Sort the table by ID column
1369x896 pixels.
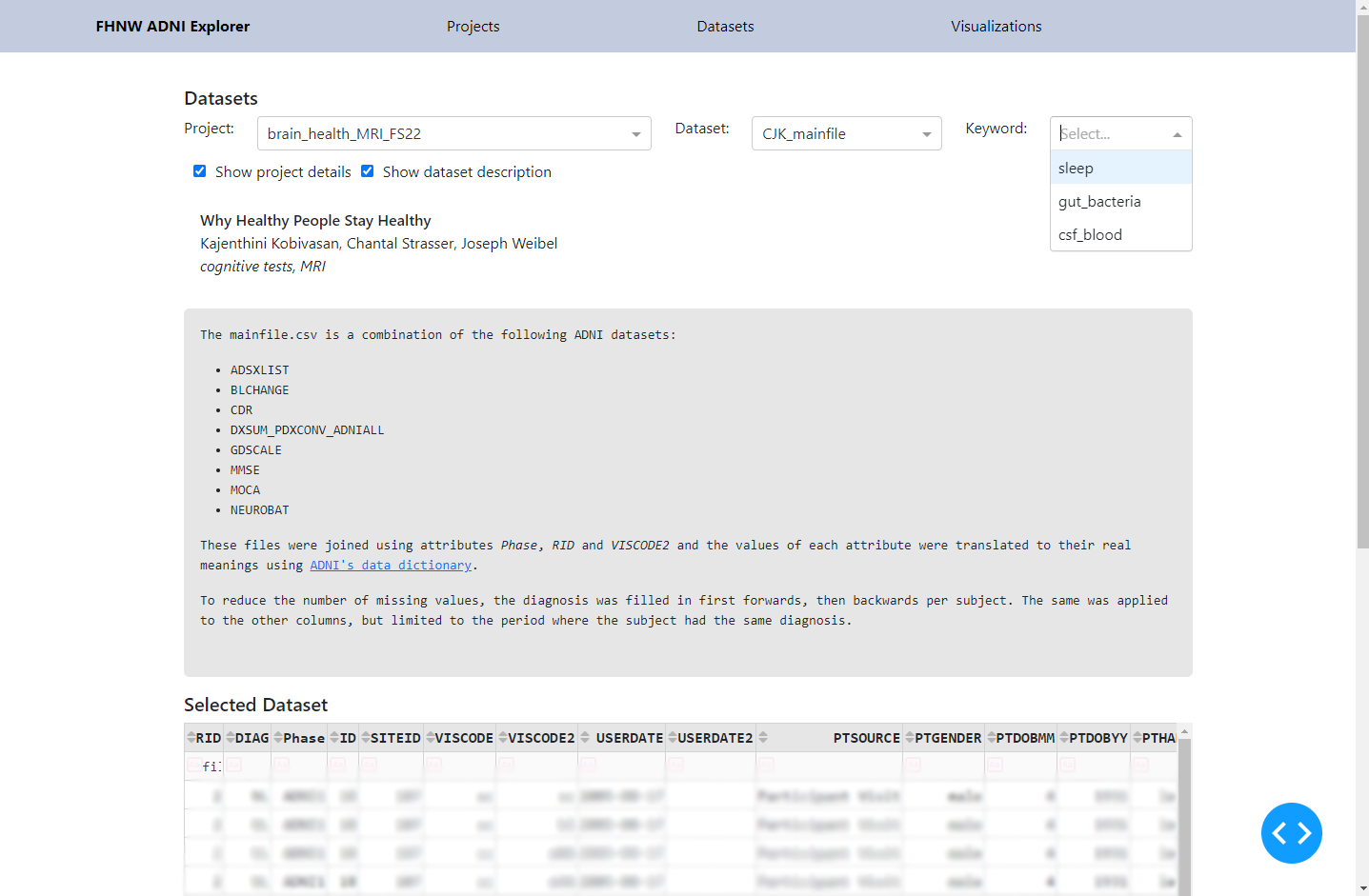coord(334,738)
